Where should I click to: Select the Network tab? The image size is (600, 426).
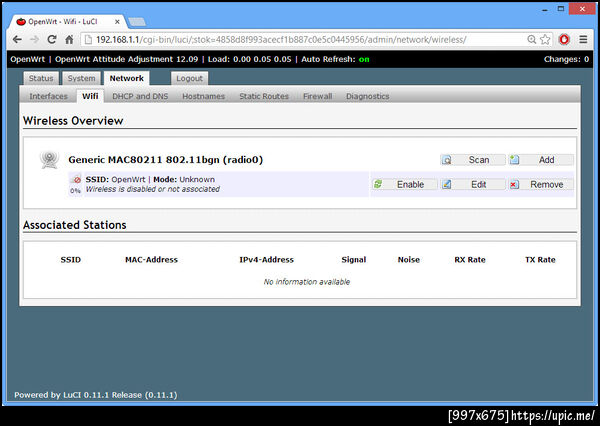pyautogui.click(x=127, y=78)
